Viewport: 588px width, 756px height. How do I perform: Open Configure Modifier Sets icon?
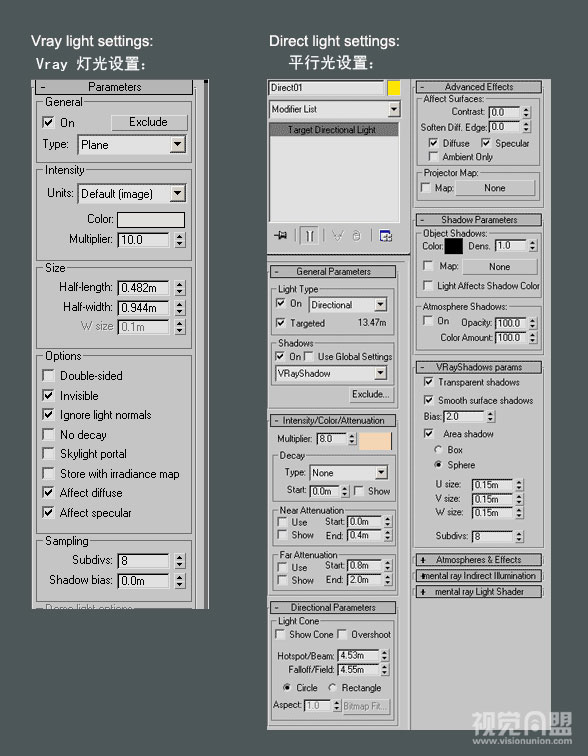(x=386, y=236)
